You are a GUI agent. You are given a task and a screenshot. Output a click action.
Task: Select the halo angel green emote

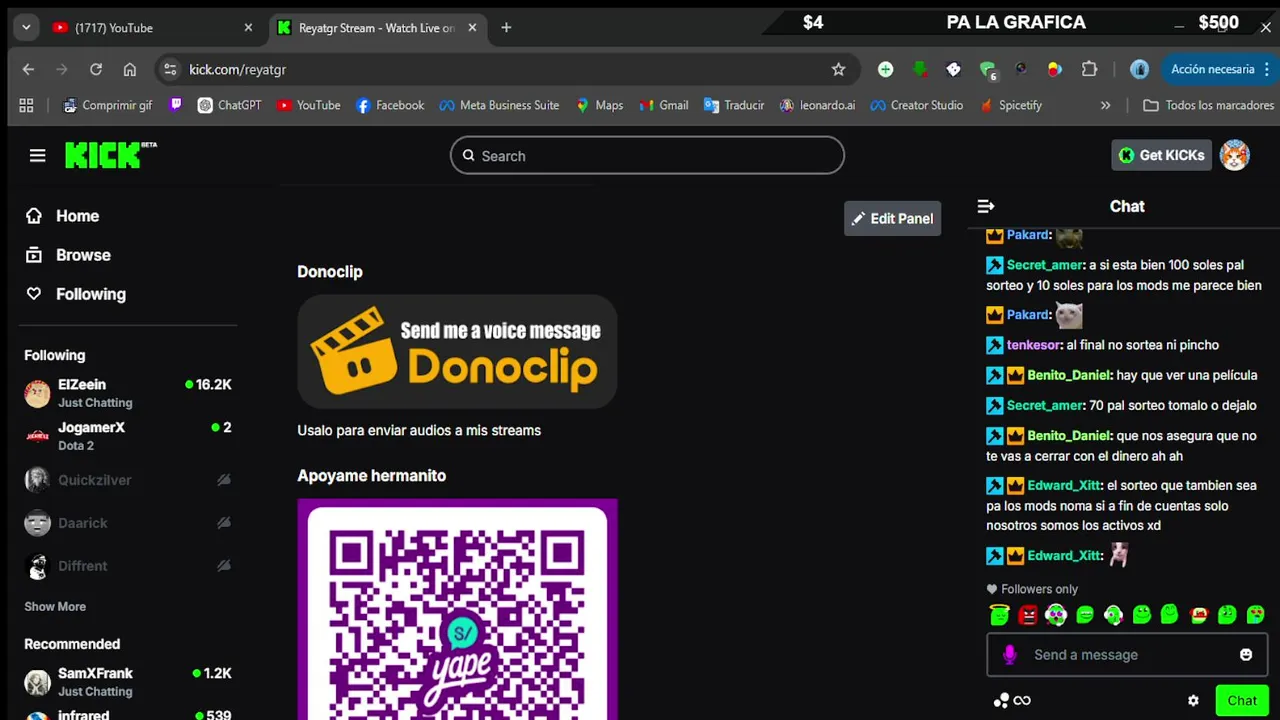coord(999,615)
